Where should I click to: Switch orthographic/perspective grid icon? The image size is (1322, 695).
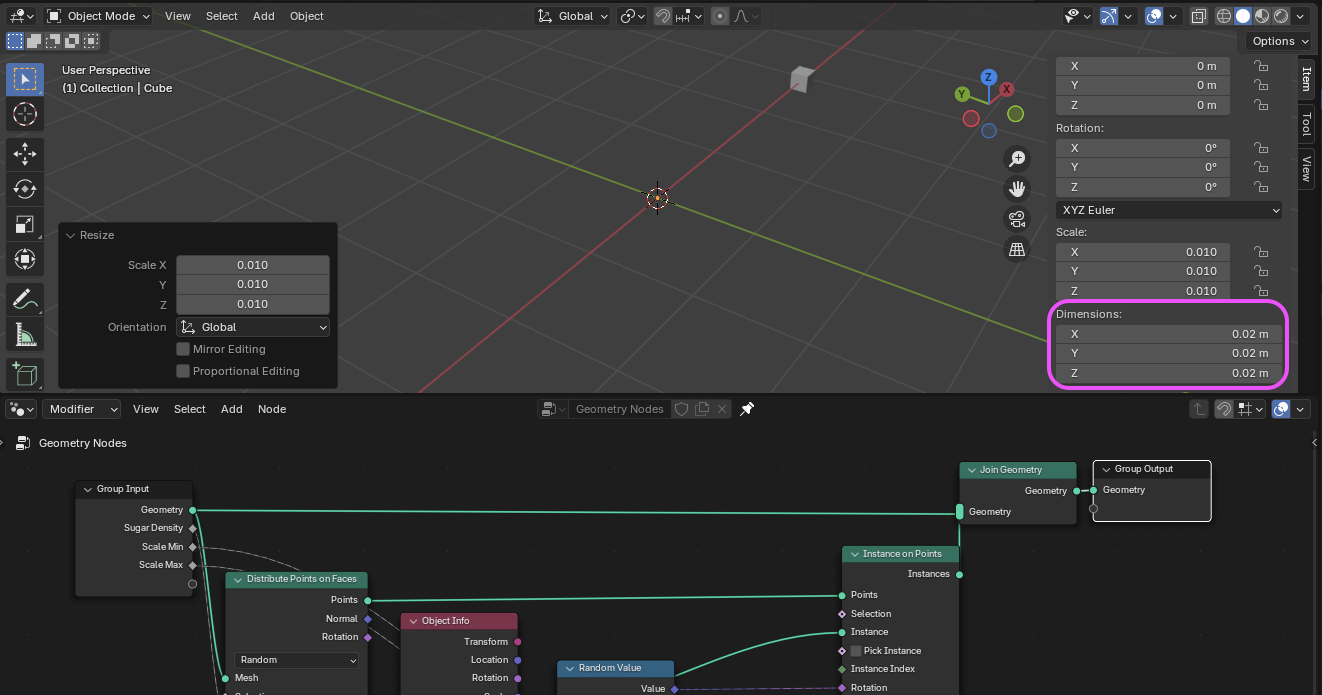click(1017, 250)
